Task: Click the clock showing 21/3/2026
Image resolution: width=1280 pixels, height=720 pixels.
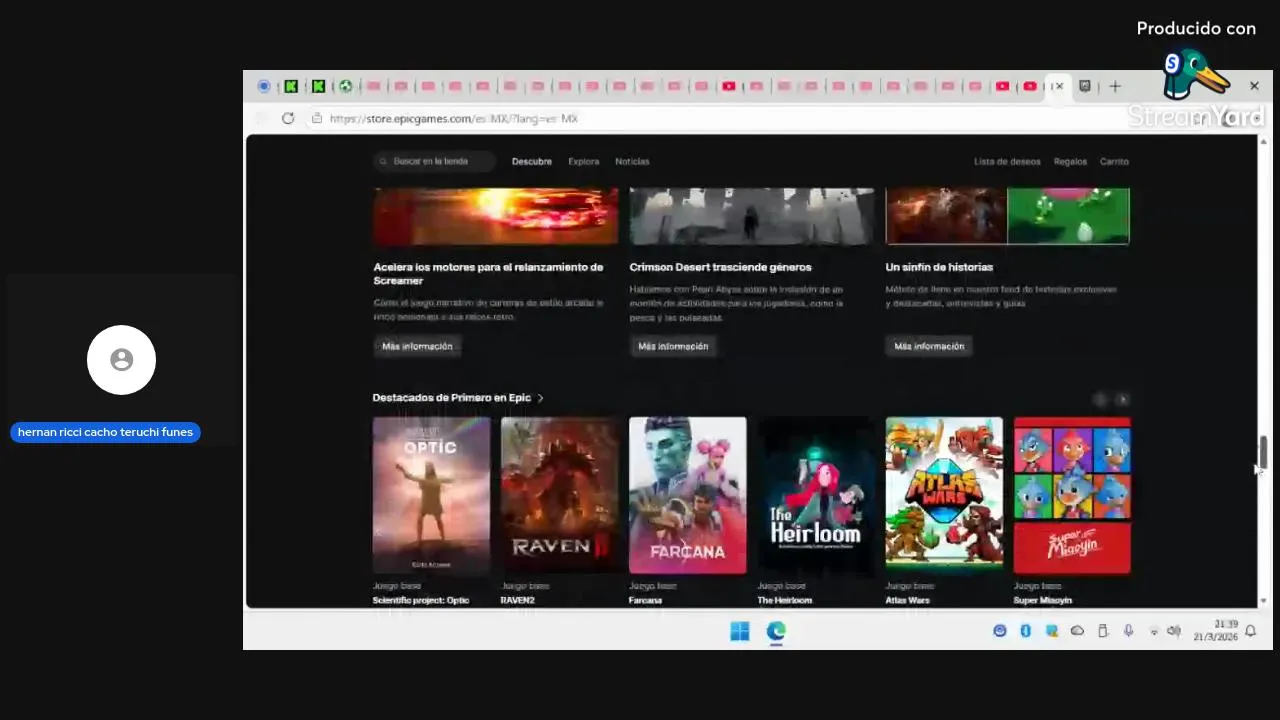Action: [x=1216, y=630]
